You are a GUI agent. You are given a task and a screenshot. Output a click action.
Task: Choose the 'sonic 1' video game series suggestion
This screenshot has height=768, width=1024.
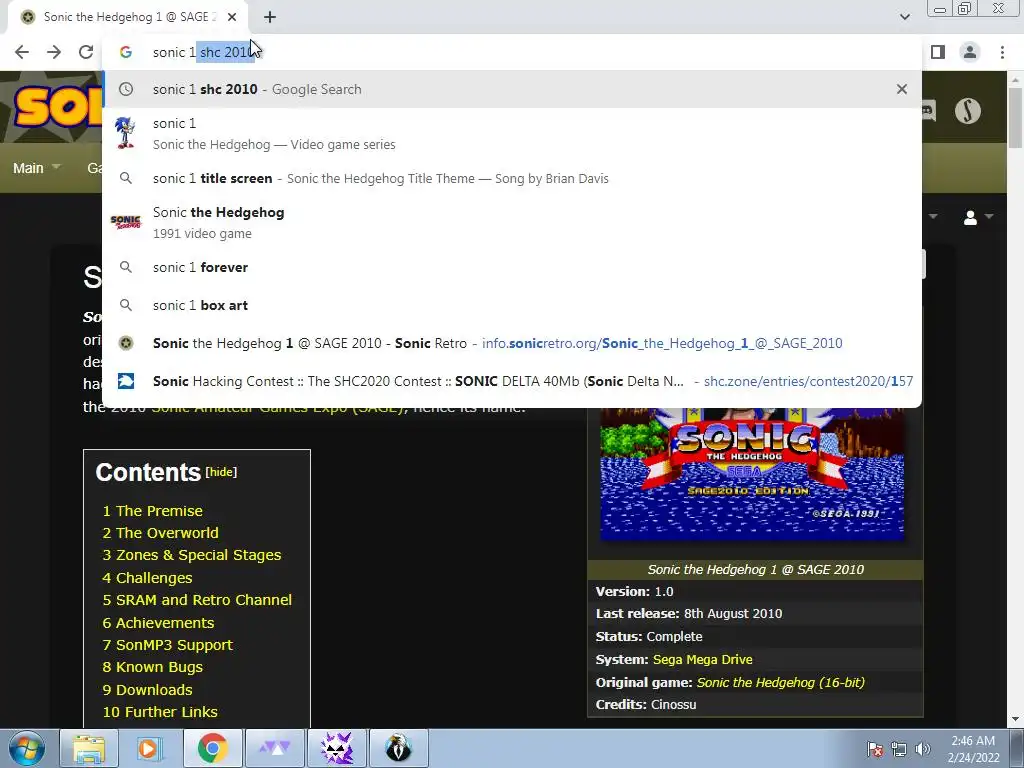[512, 133]
